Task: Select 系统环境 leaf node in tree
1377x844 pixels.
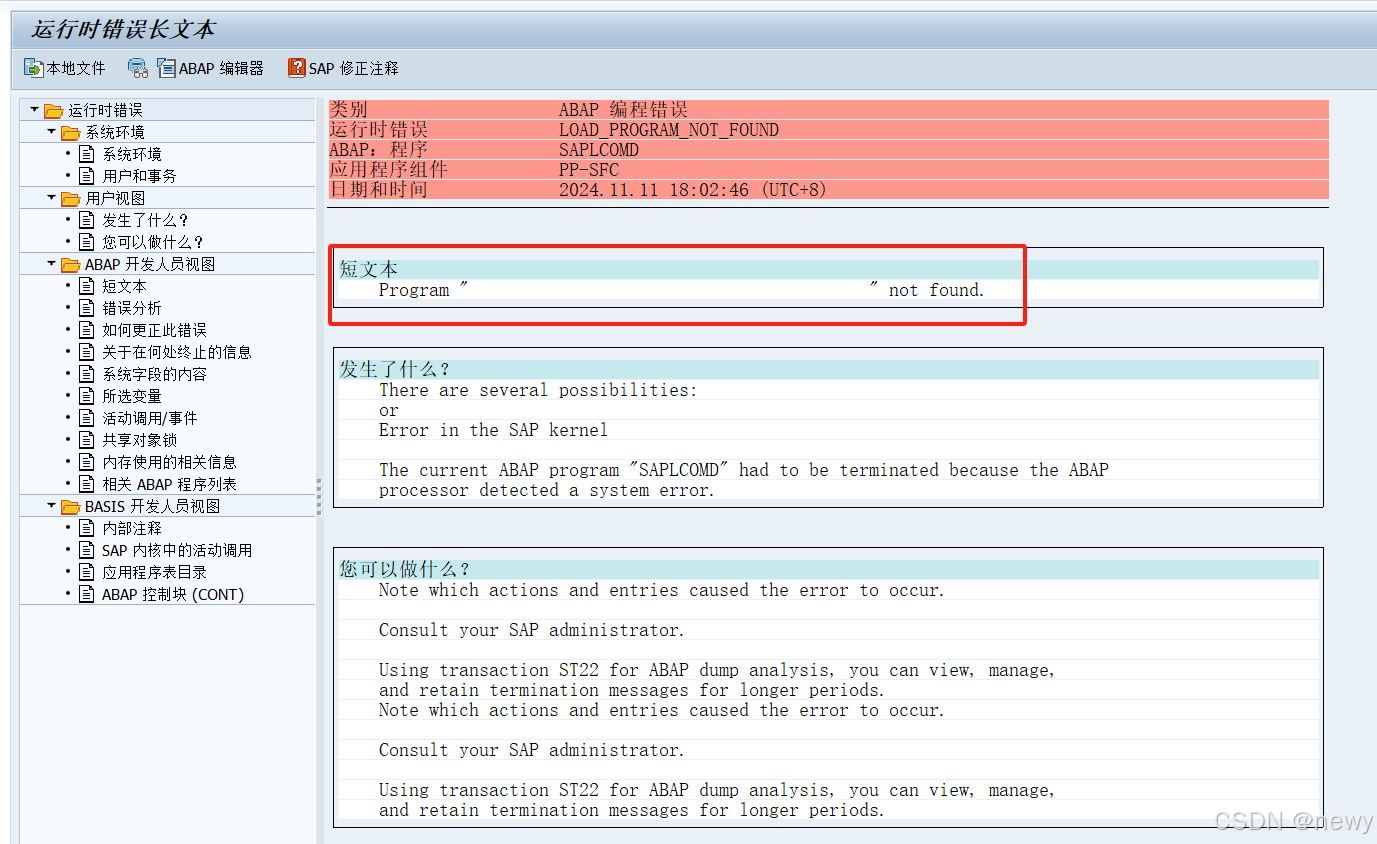Action: point(132,154)
